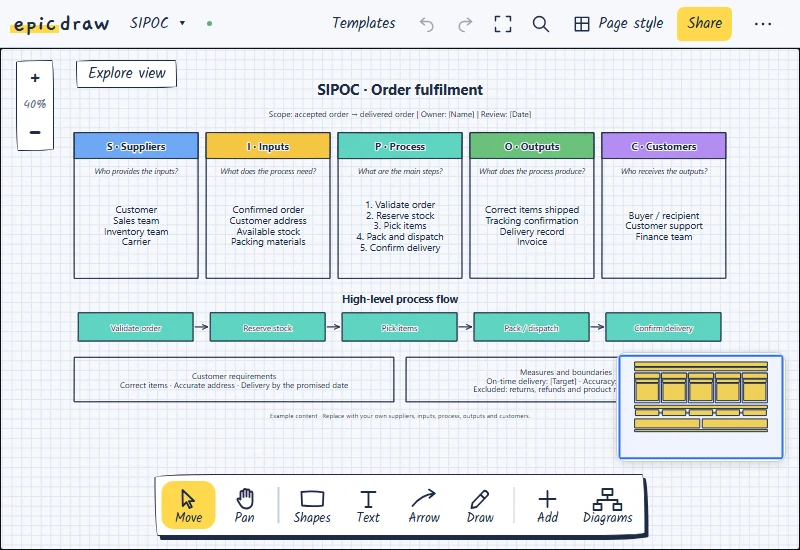The width and height of the screenshot is (800, 550).
Task: Select the Customer requirements box
Action: [234, 380]
